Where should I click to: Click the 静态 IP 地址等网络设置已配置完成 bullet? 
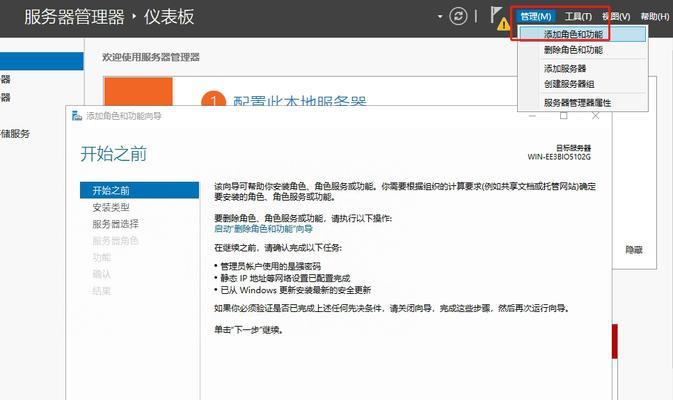(x=285, y=278)
